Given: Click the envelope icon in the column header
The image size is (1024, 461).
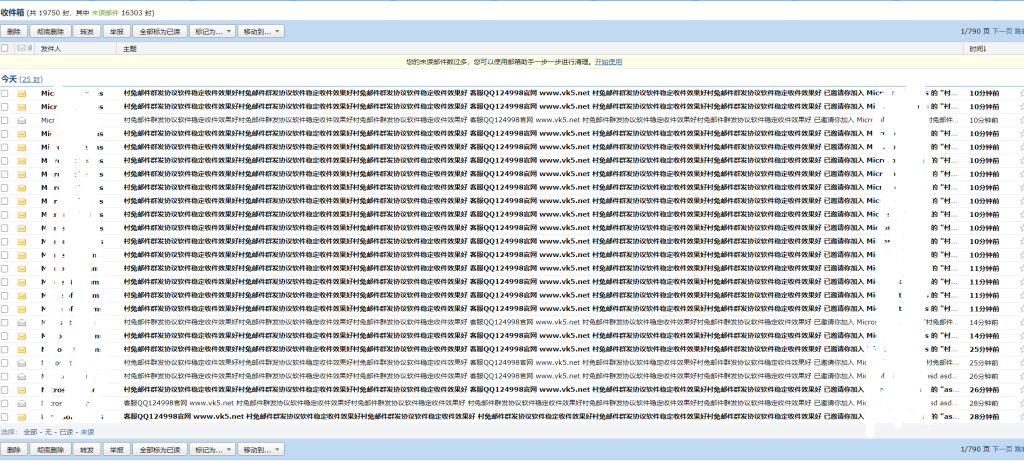Looking at the screenshot, I should 21,48.
